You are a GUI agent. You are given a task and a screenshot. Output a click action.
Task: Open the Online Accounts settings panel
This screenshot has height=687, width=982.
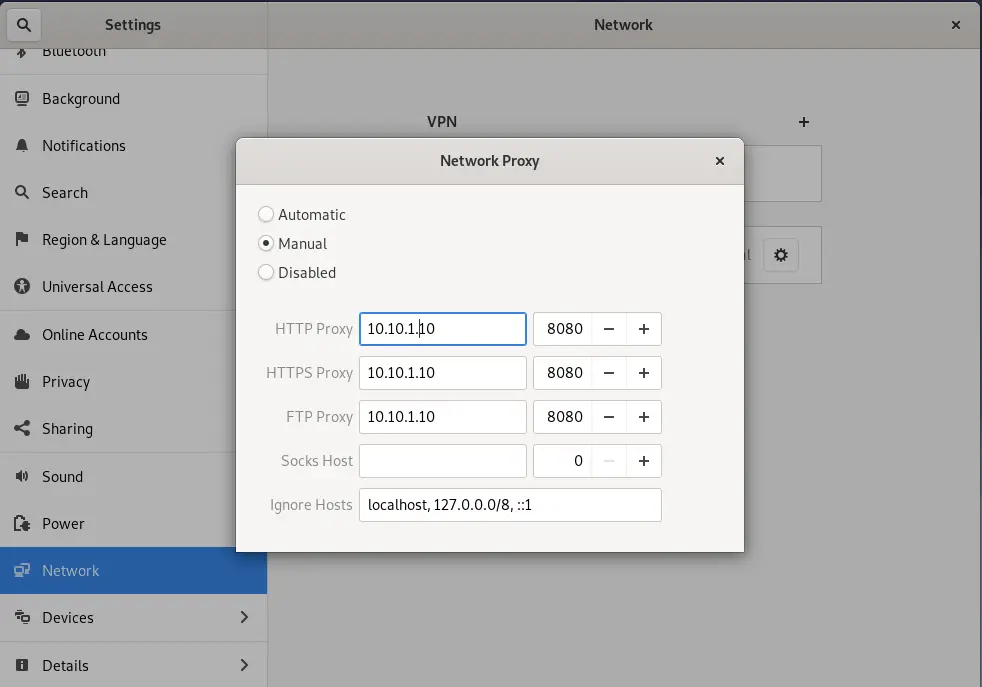tap(95, 334)
